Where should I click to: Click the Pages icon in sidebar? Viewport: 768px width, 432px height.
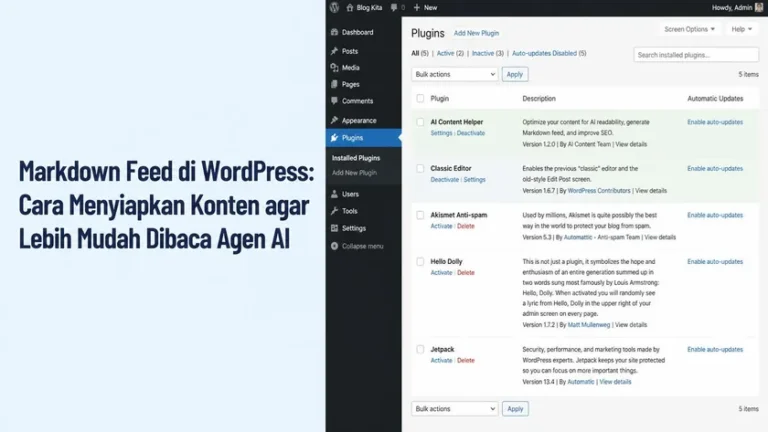point(335,84)
